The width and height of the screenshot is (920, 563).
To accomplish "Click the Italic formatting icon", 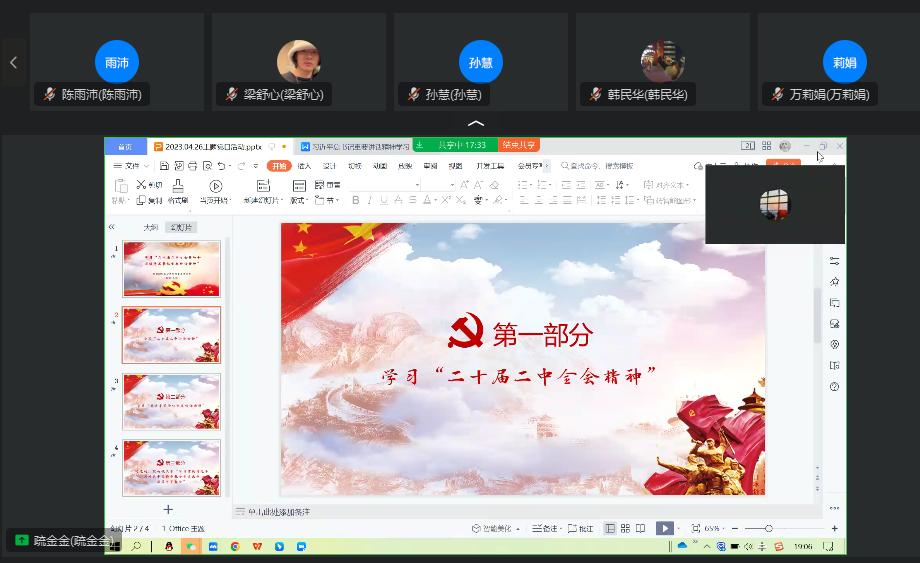I will (x=370, y=201).
